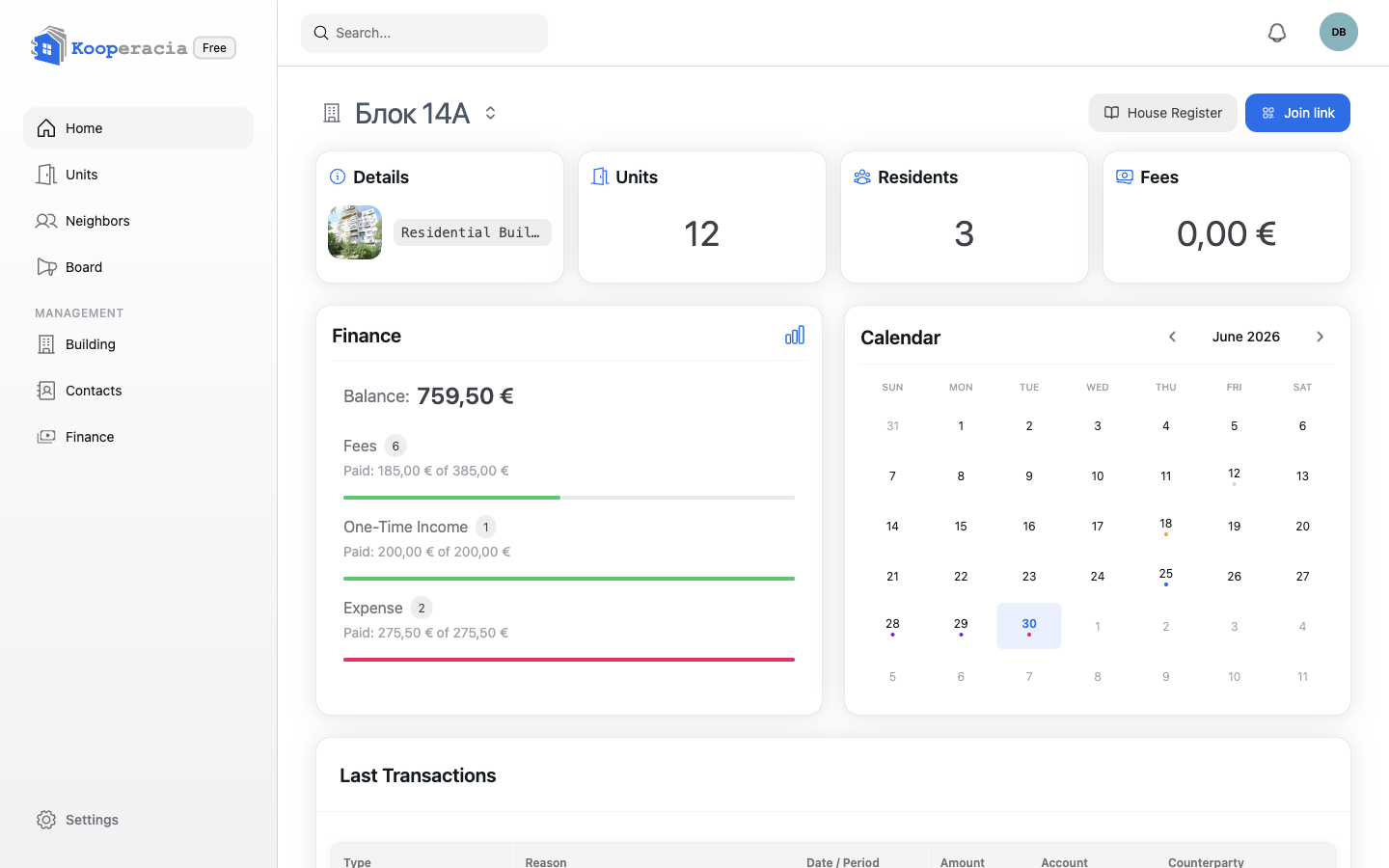Screen dimensions: 1389x868
Task: Go to previous month in calendar
Action: (1172, 337)
